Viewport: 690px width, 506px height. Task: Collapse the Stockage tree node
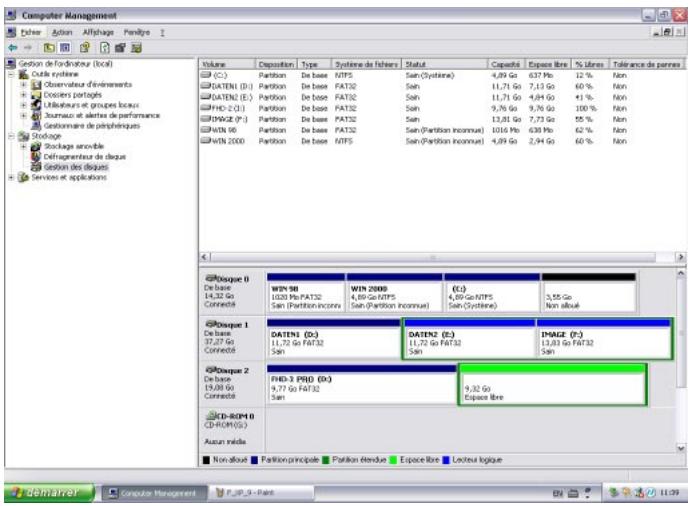[12, 136]
